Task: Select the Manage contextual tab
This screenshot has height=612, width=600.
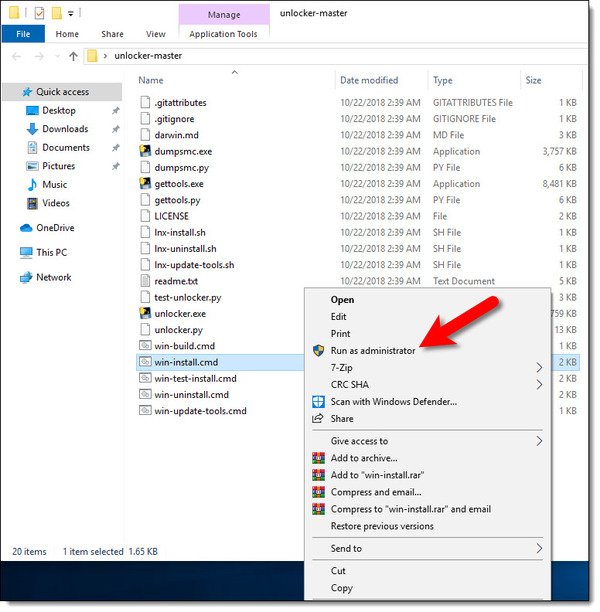Action: pyautogui.click(x=224, y=15)
